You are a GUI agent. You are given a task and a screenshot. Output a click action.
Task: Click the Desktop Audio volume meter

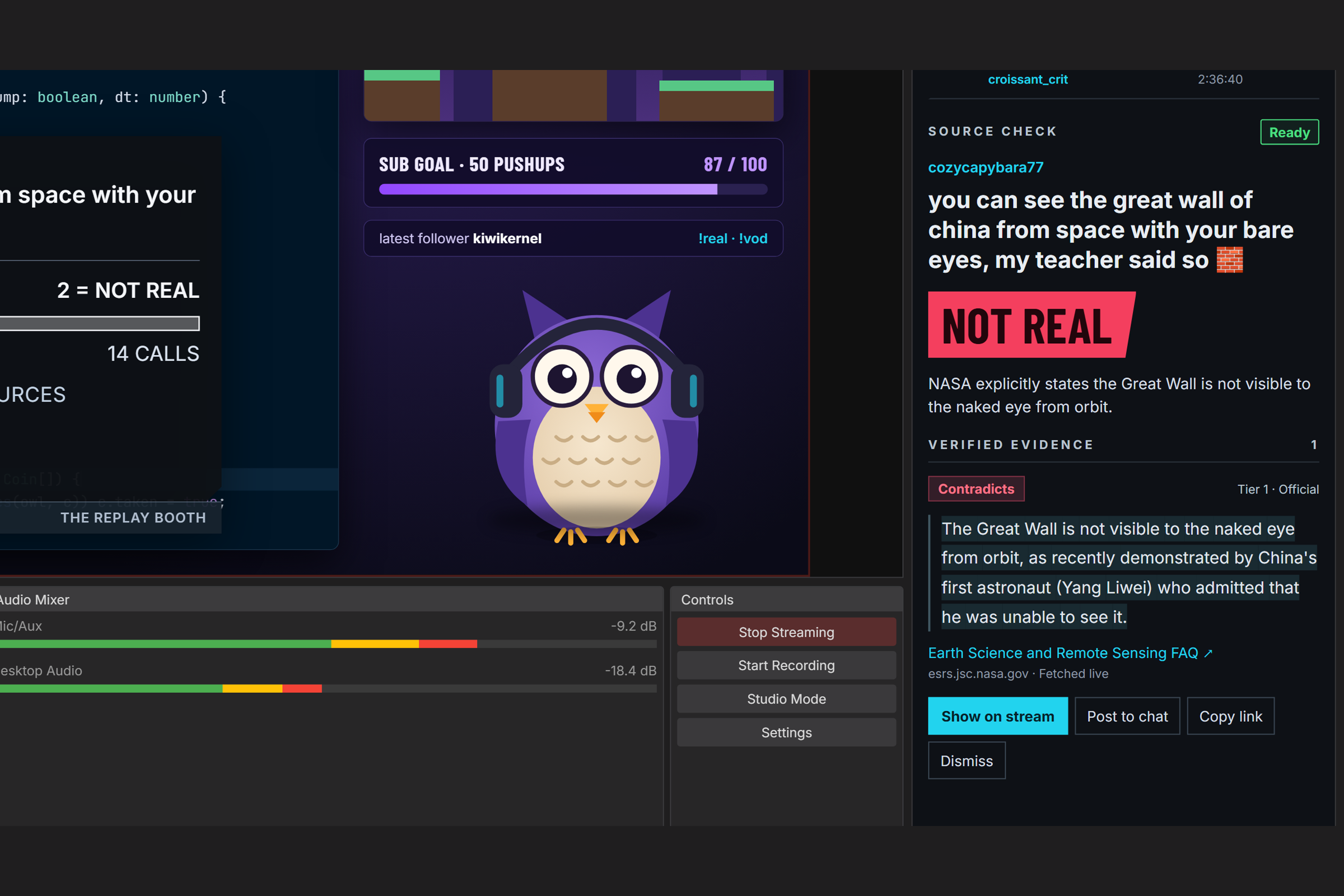[x=328, y=689]
